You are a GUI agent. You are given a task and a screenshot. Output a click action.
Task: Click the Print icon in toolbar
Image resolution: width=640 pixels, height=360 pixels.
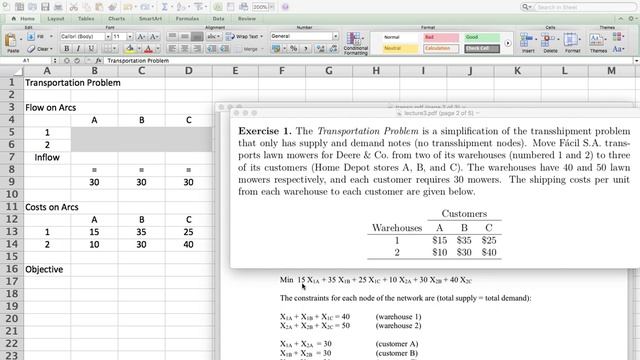pos(58,7)
